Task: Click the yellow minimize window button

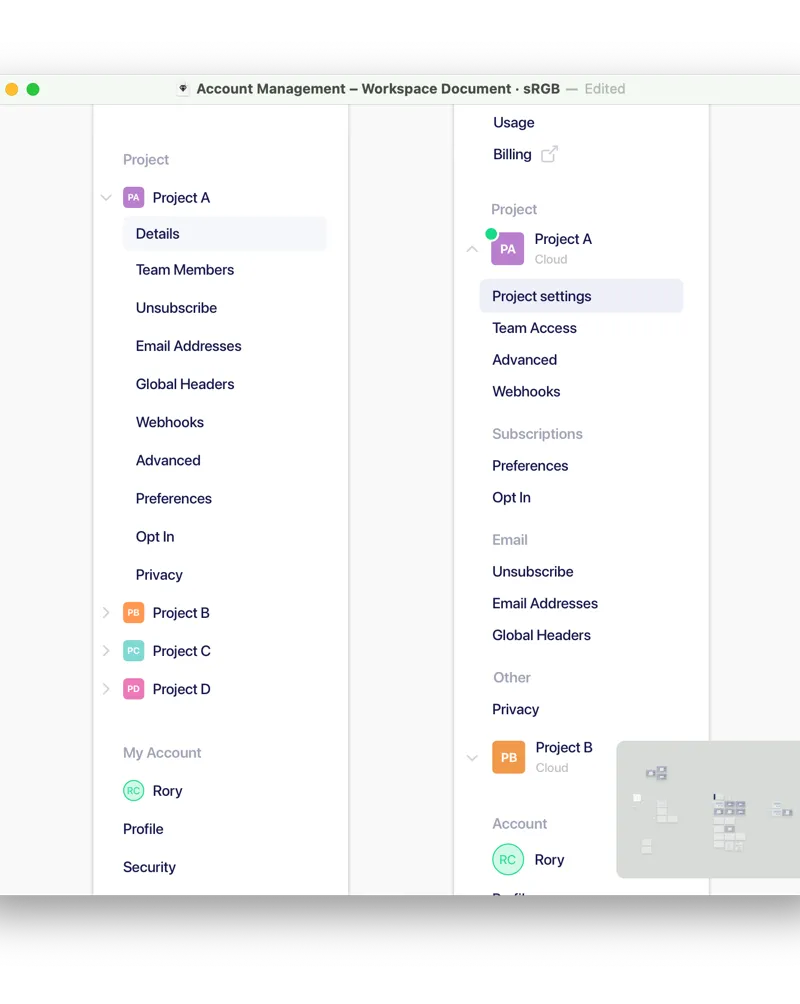Action: 12,89
